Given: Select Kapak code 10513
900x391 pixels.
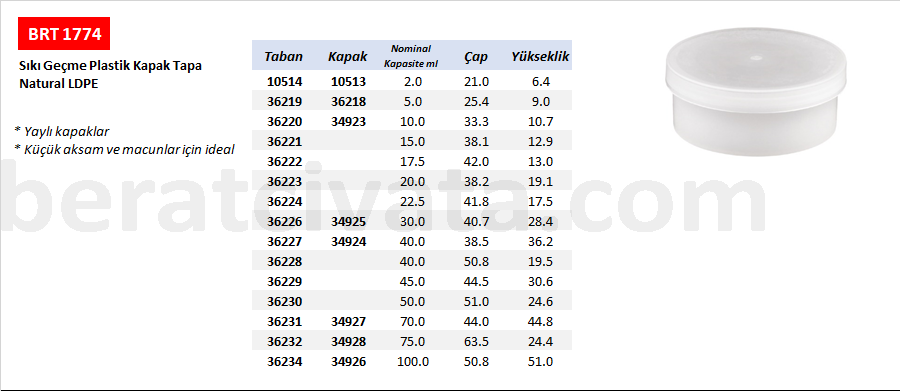Looking at the screenshot, I should coord(348,82).
